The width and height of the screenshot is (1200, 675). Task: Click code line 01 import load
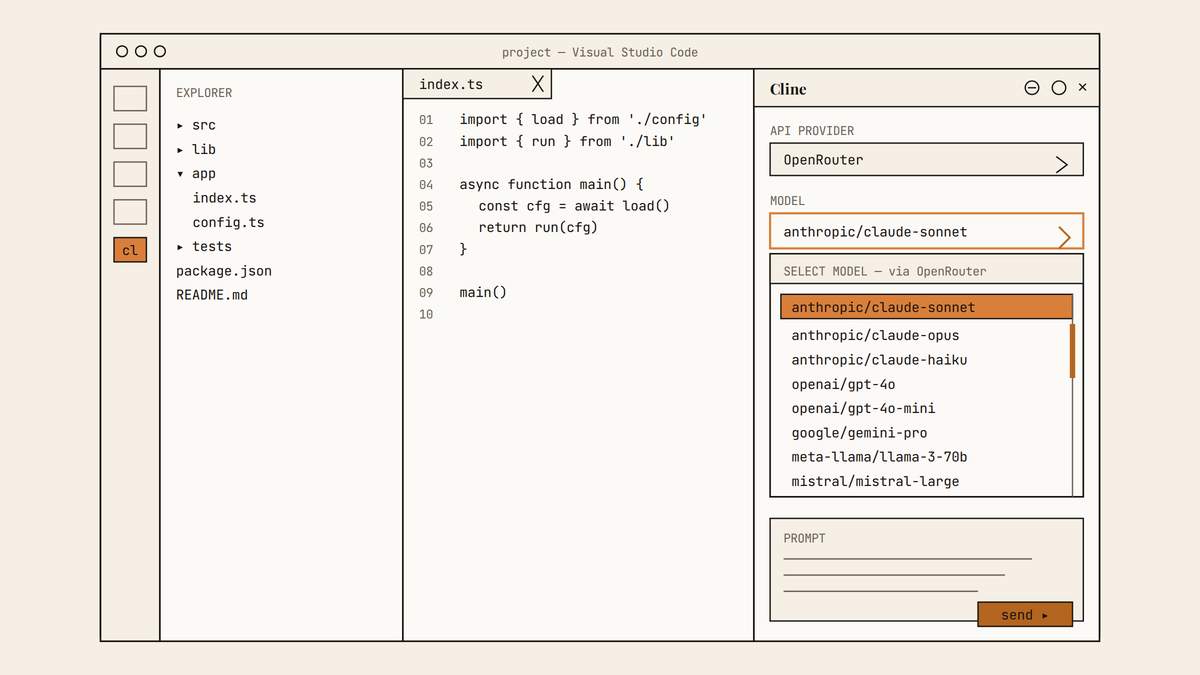583,119
